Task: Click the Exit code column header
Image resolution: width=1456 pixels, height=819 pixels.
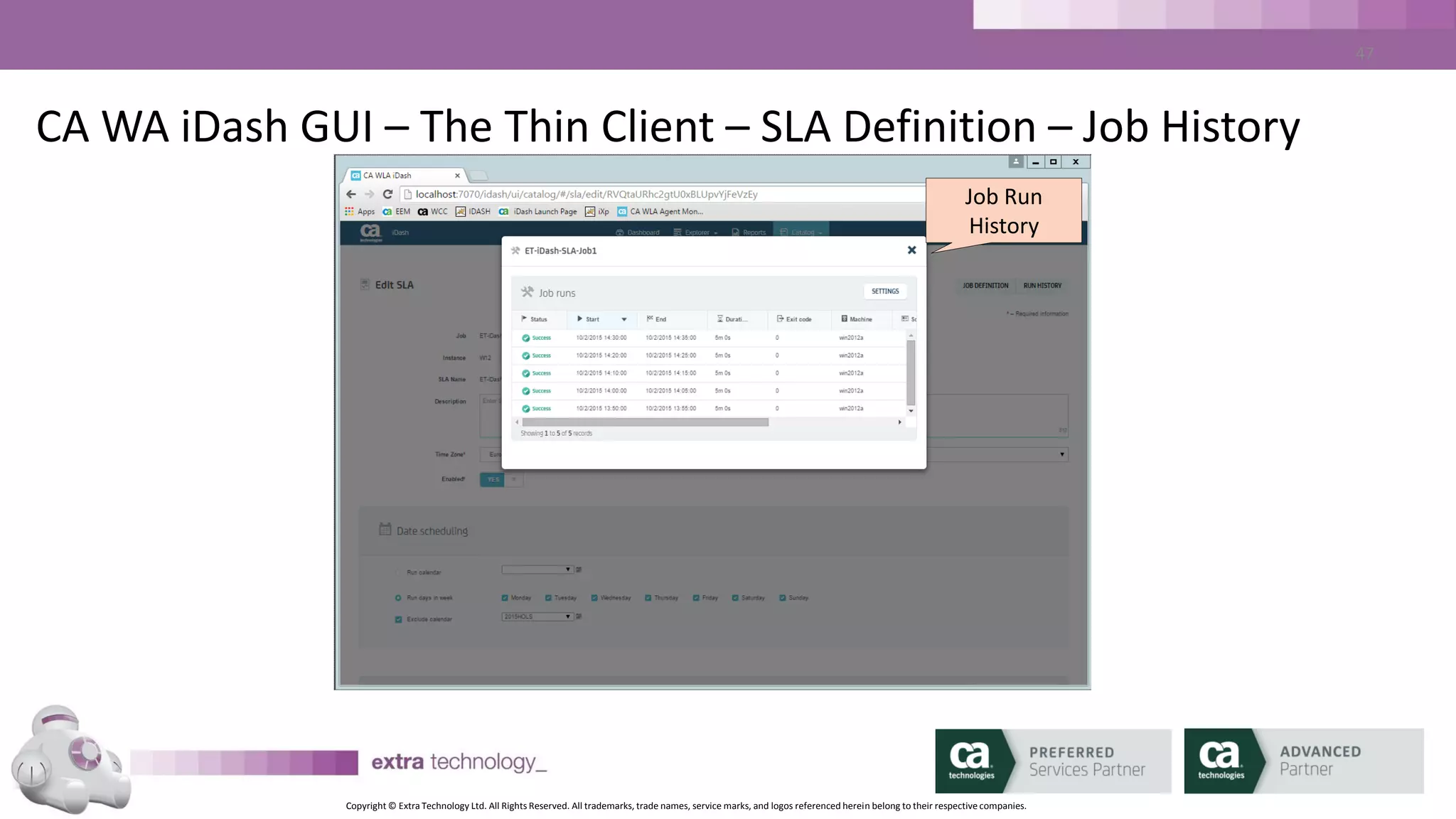Action: 798,320
